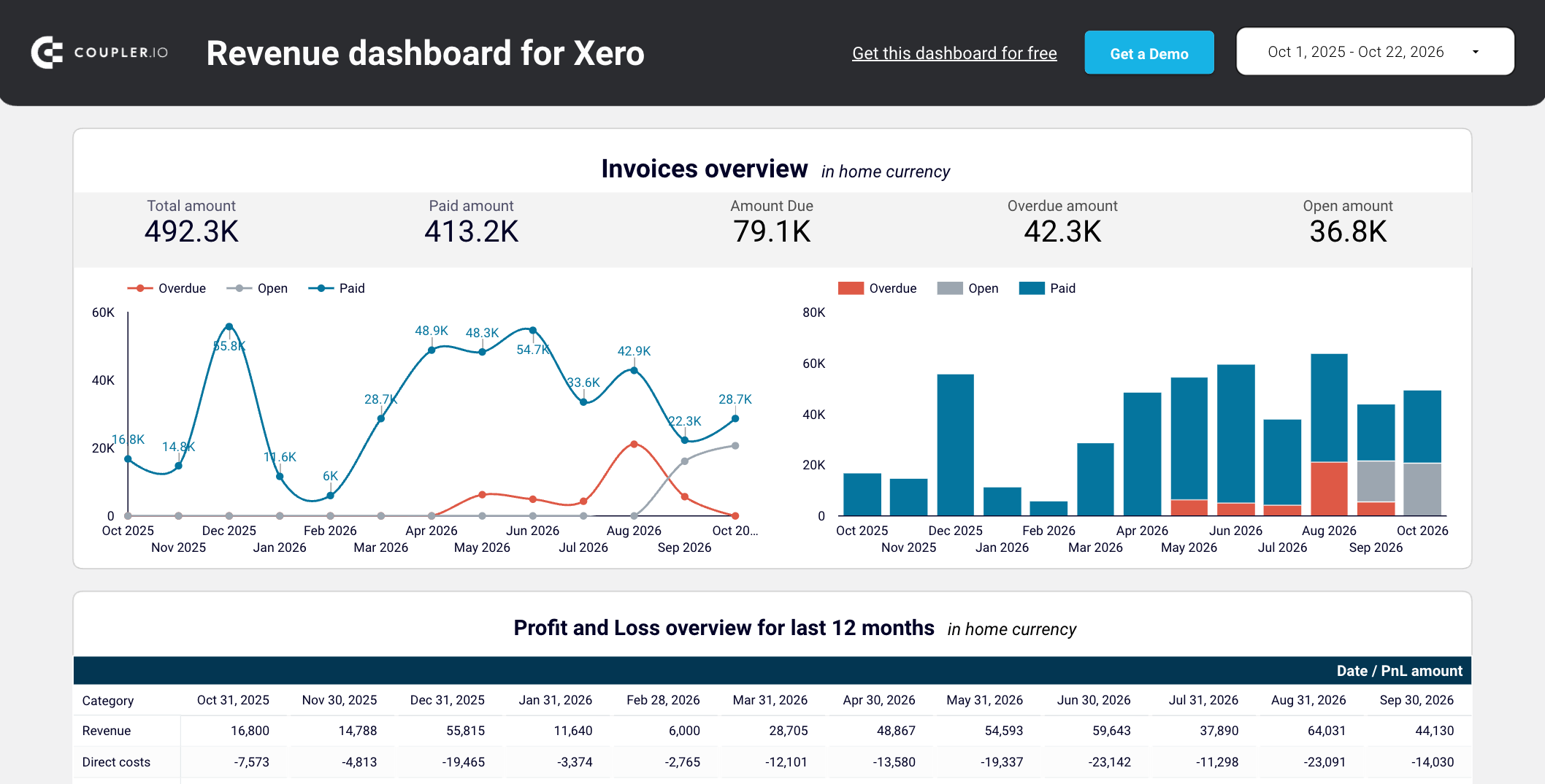This screenshot has height=784, width=1545.
Task: Select the date range Oct 1, 2025 - Oct 22, 2026
Action: point(1375,52)
